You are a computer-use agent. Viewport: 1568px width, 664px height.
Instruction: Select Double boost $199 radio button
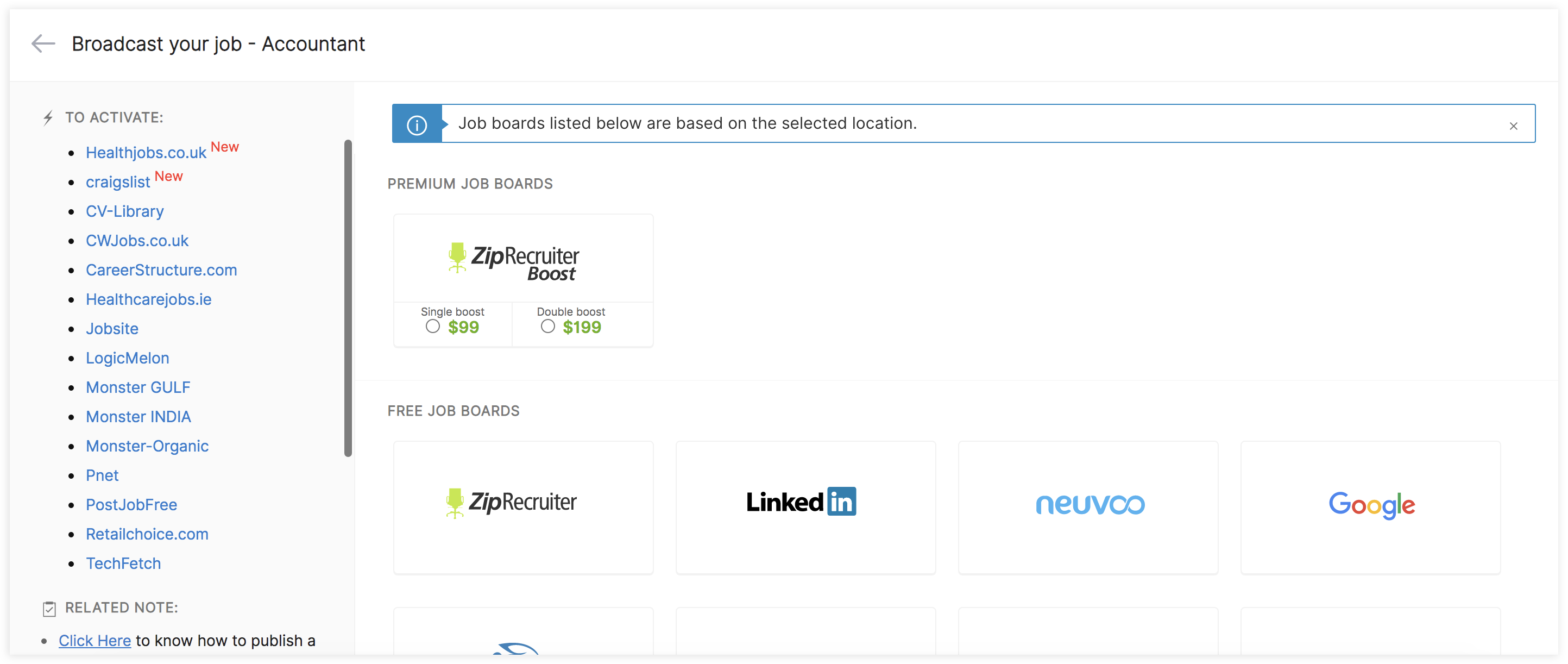pyautogui.click(x=548, y=327)
